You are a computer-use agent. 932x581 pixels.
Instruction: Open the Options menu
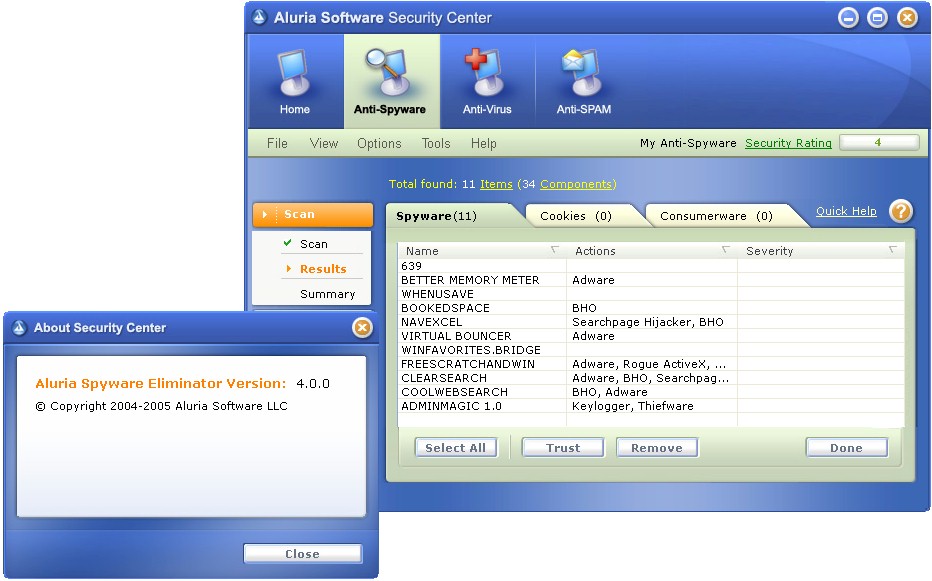[379, 143]
